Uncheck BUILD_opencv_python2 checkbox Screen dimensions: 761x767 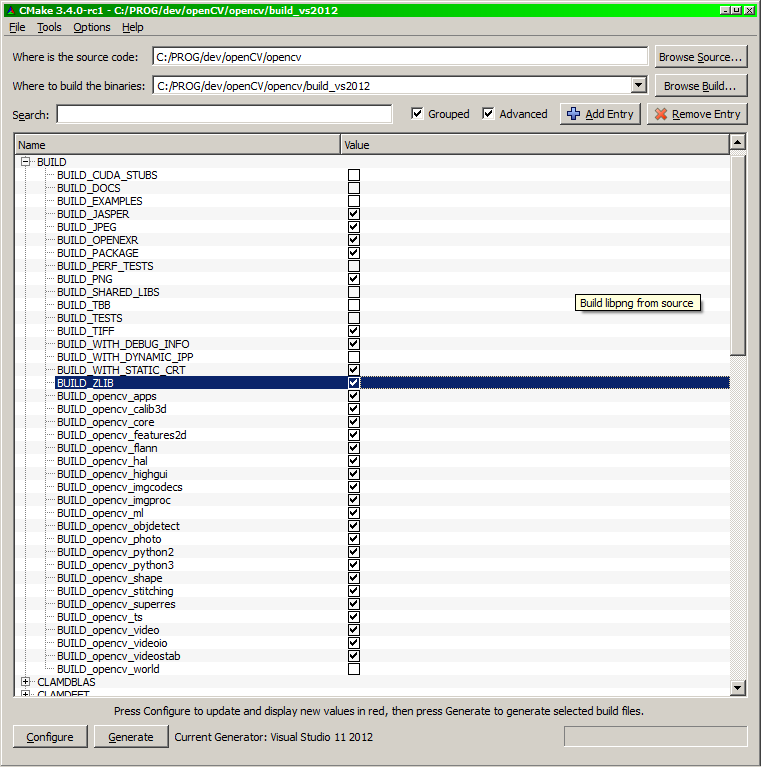[x=354, y=552]
